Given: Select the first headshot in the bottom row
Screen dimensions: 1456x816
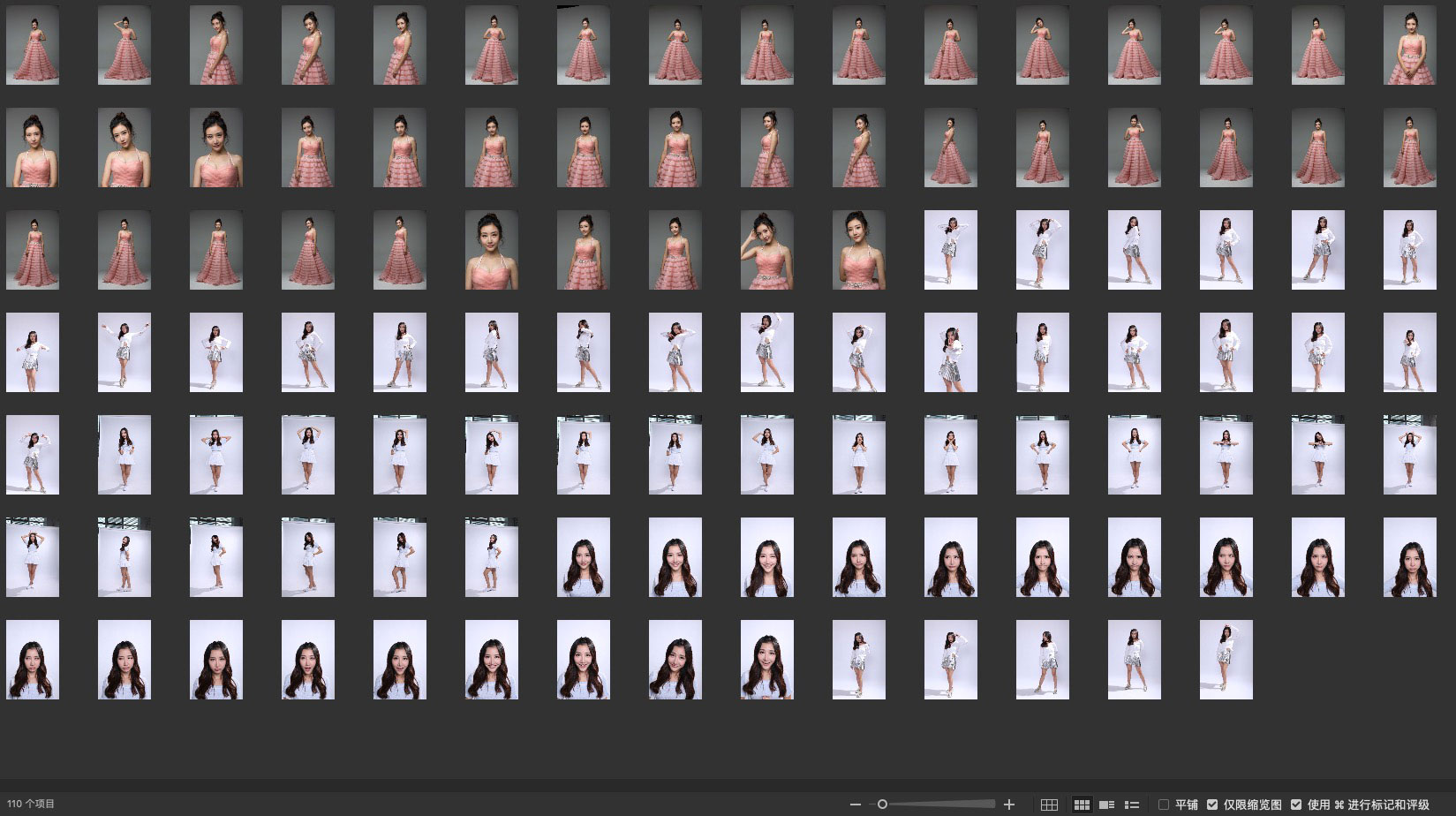Looking at the screenshot, I should (33, 660).
